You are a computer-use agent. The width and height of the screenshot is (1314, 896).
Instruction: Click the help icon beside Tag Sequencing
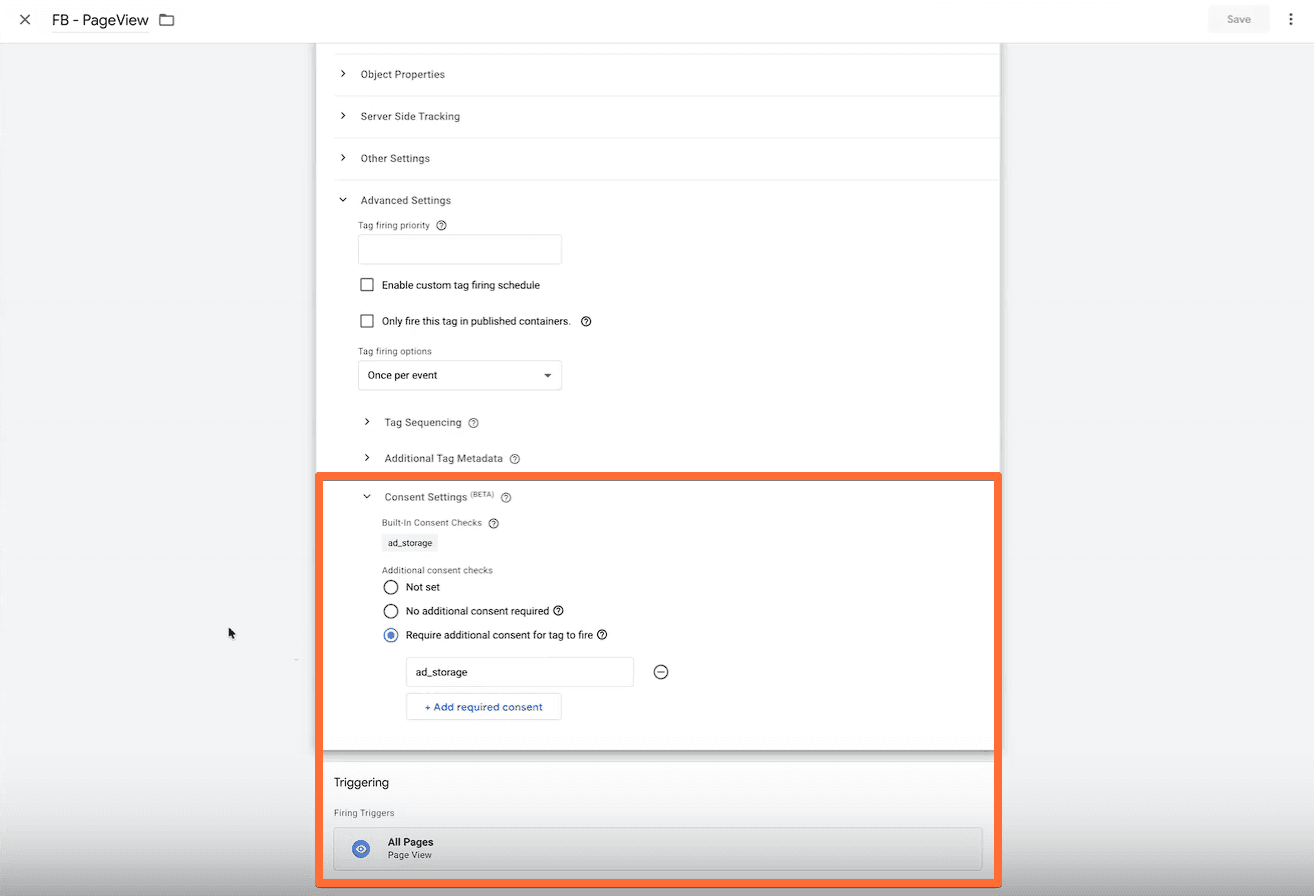(474, 422)
